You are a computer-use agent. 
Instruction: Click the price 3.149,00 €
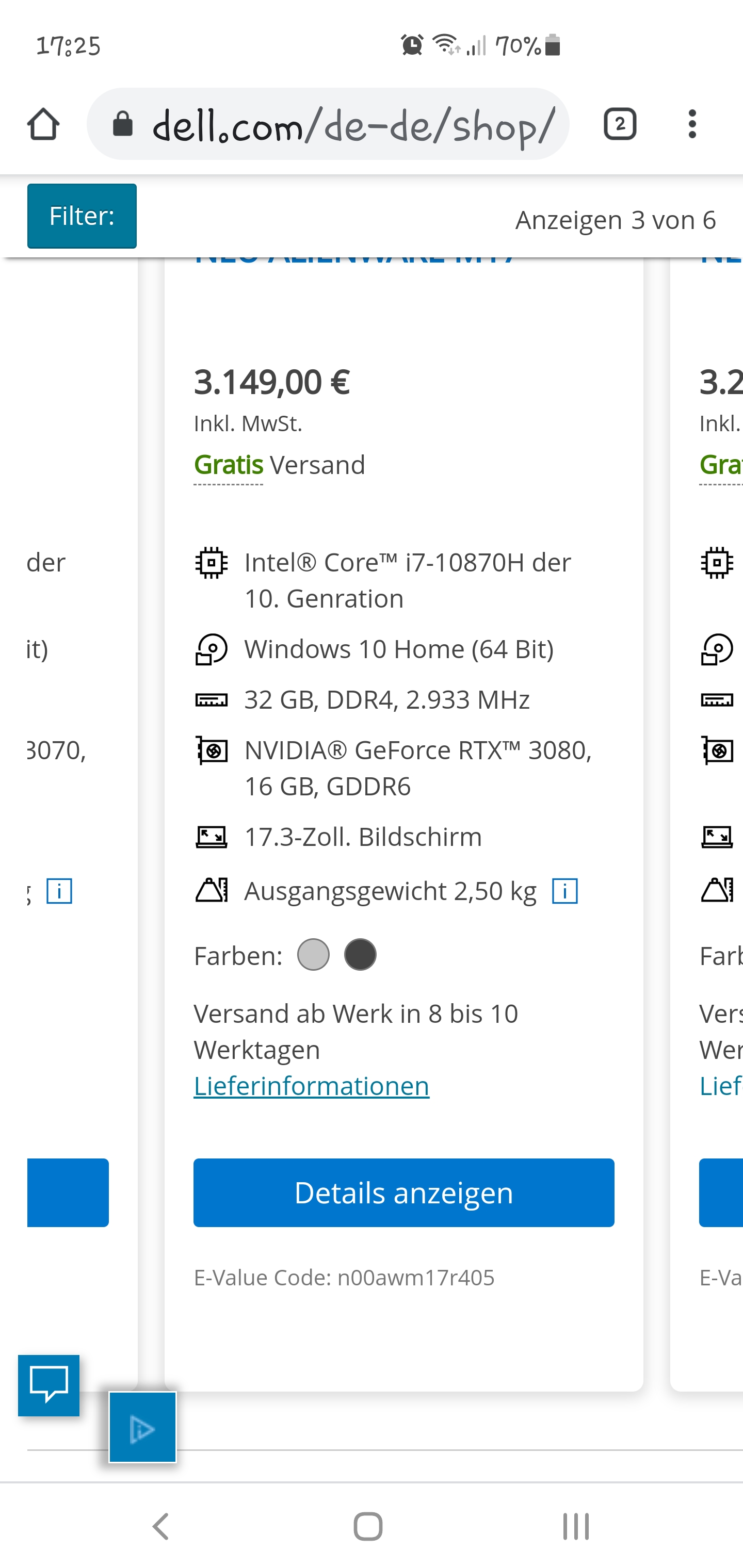271,382
